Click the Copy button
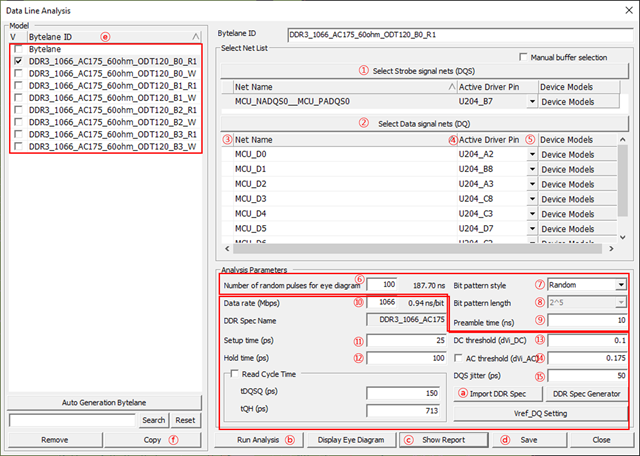The width and height of the screenshot is (640, 456). pos(152,439)
